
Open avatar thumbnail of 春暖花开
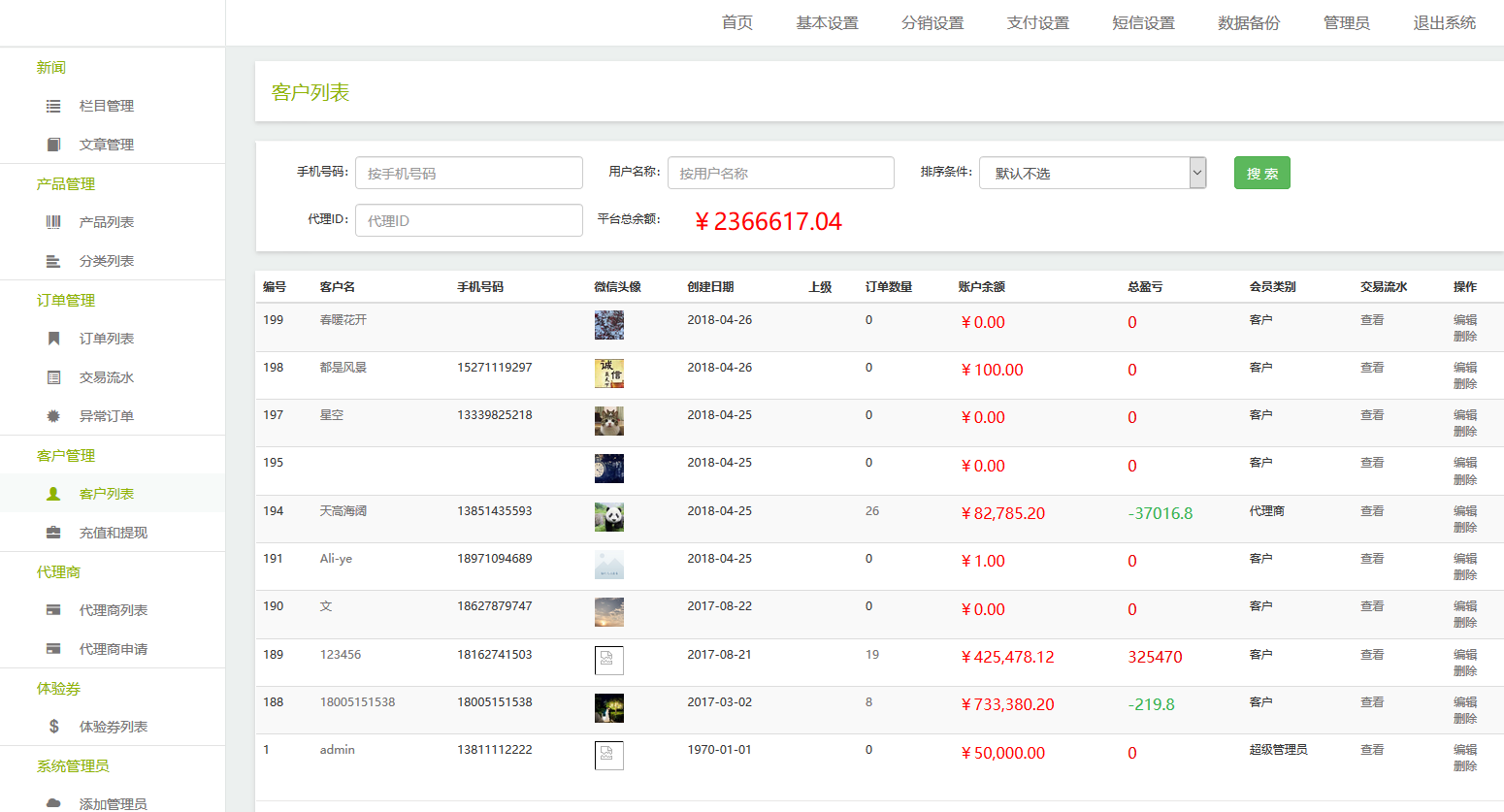(609, 325)
